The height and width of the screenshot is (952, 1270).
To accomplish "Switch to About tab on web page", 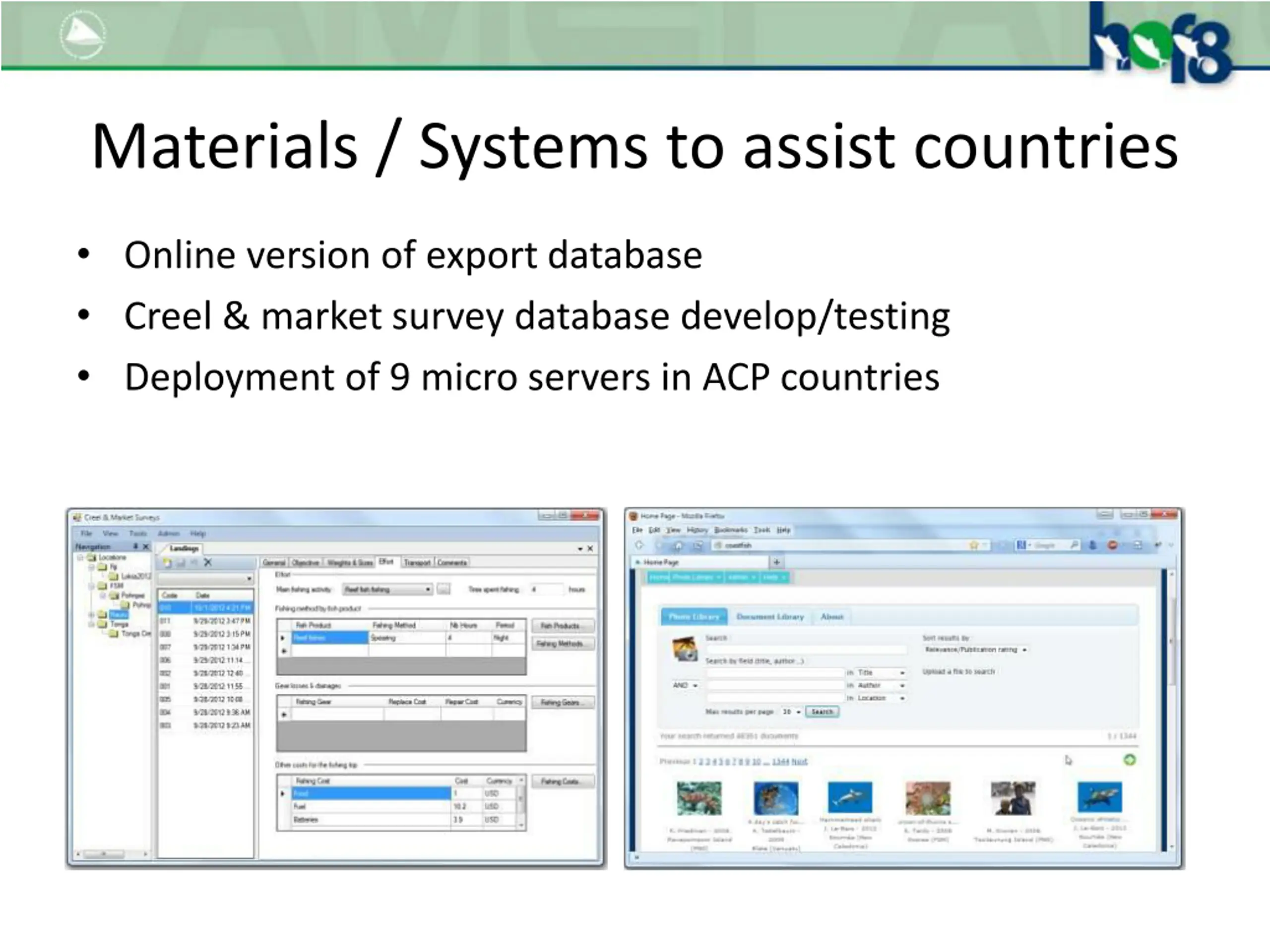I will point(832,617).
